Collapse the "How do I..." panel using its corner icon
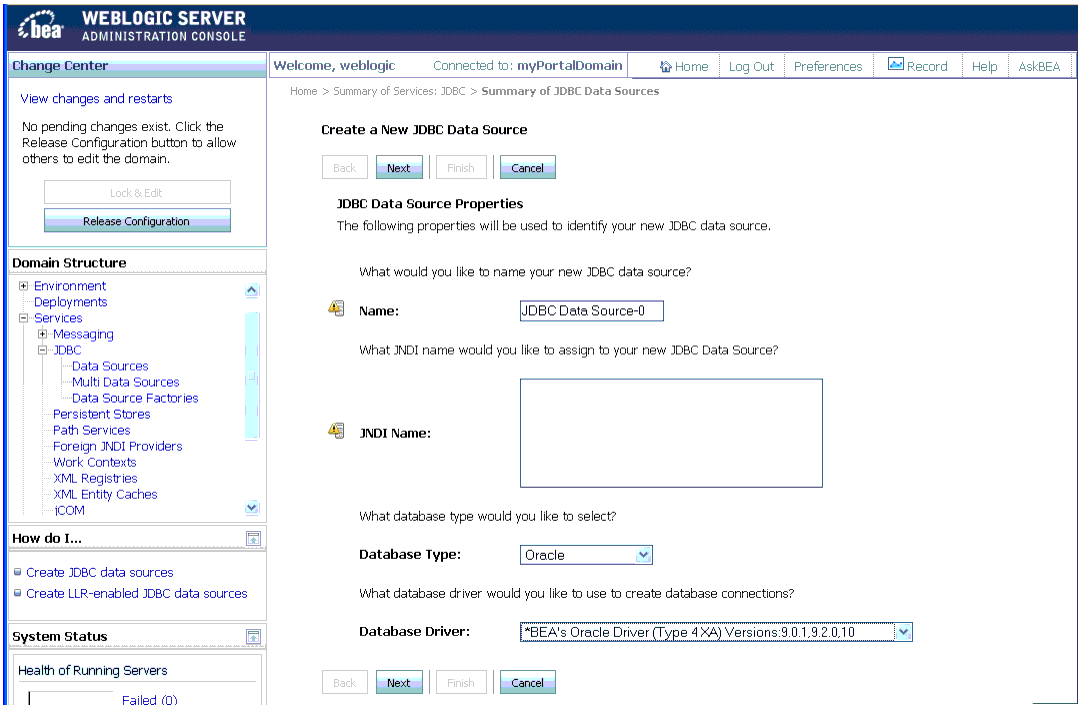 [x=256, y=538]
